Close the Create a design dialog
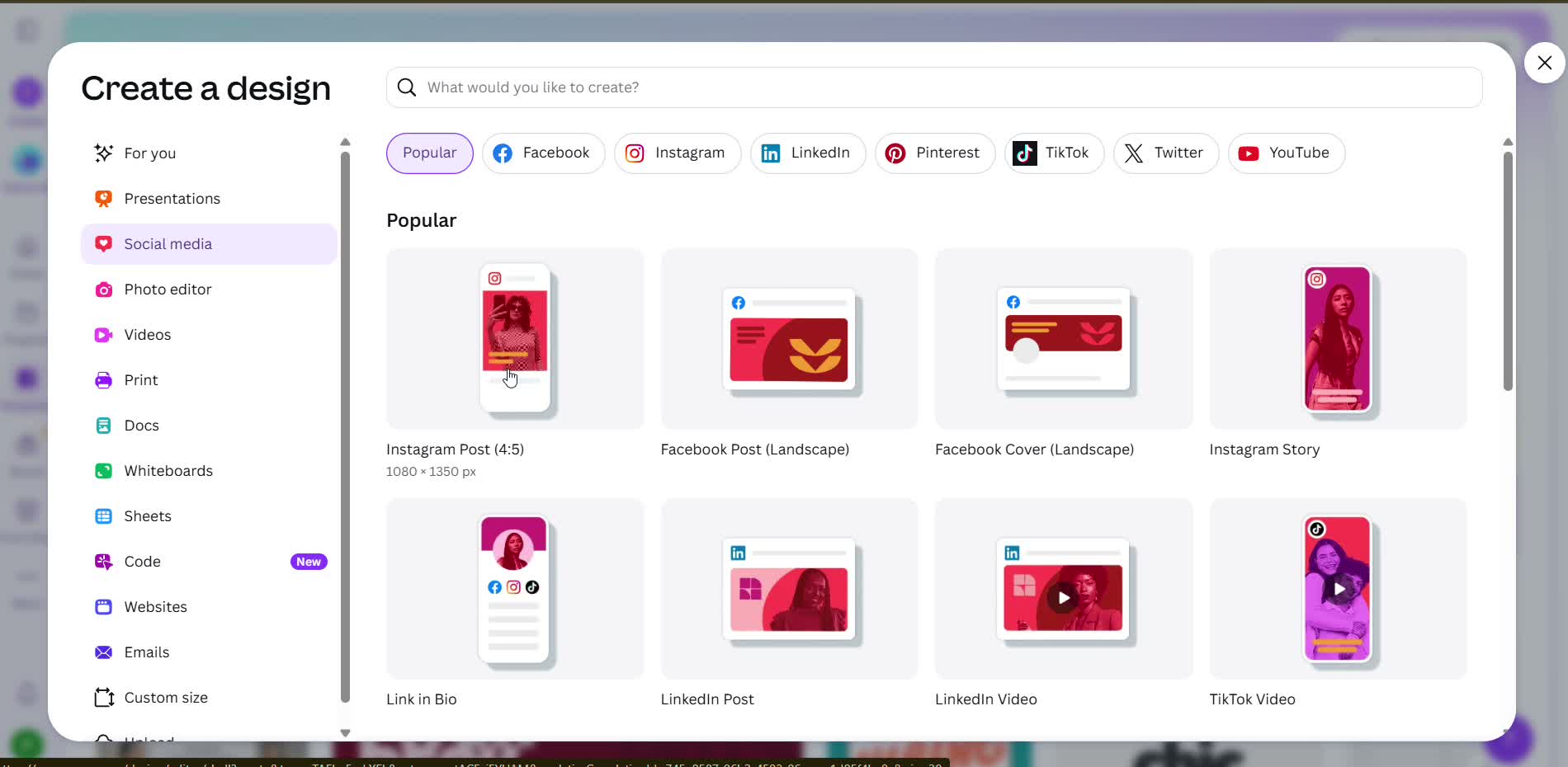The height and width of the screenshot is (767, 1568). (x=1545, y=63)
